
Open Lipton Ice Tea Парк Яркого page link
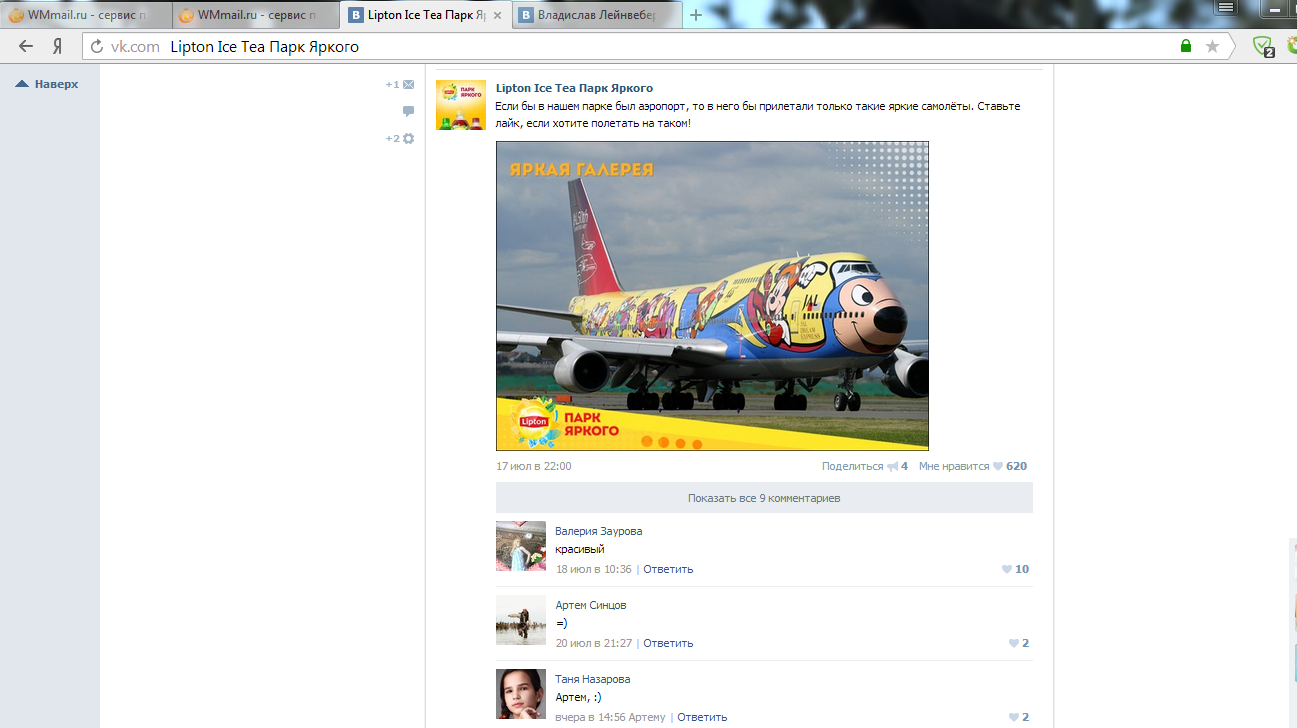[x=574, y=88]
